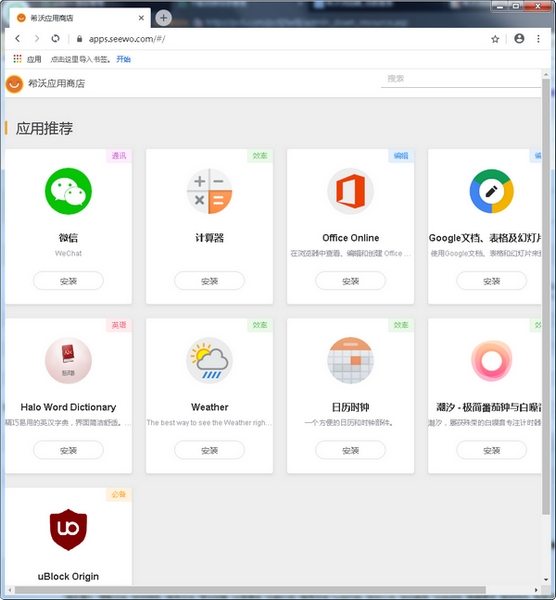Open the calendar clock app icon
556x600 pixels.
coord(351,360)
